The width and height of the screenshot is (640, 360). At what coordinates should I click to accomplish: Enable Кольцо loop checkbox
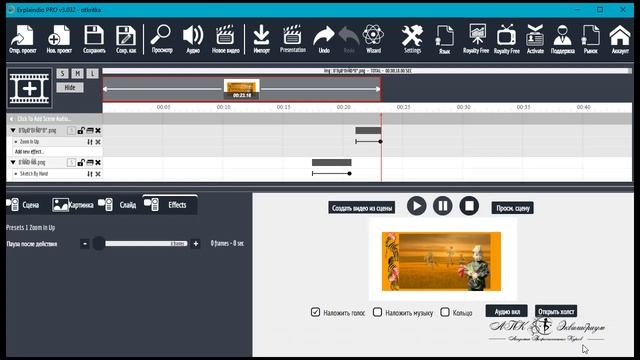click(445, 312)
